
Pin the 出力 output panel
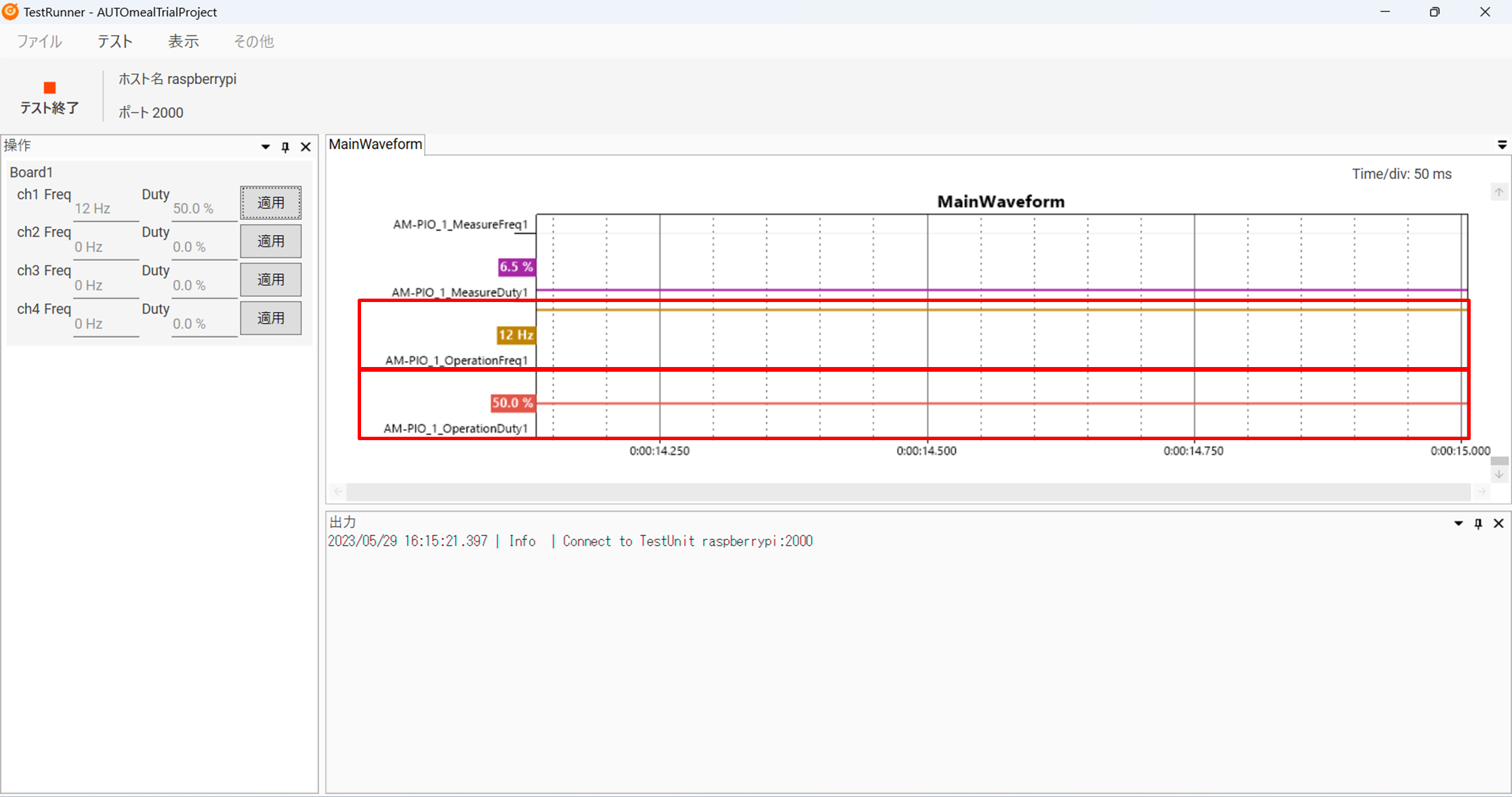tap(1478, 523)
